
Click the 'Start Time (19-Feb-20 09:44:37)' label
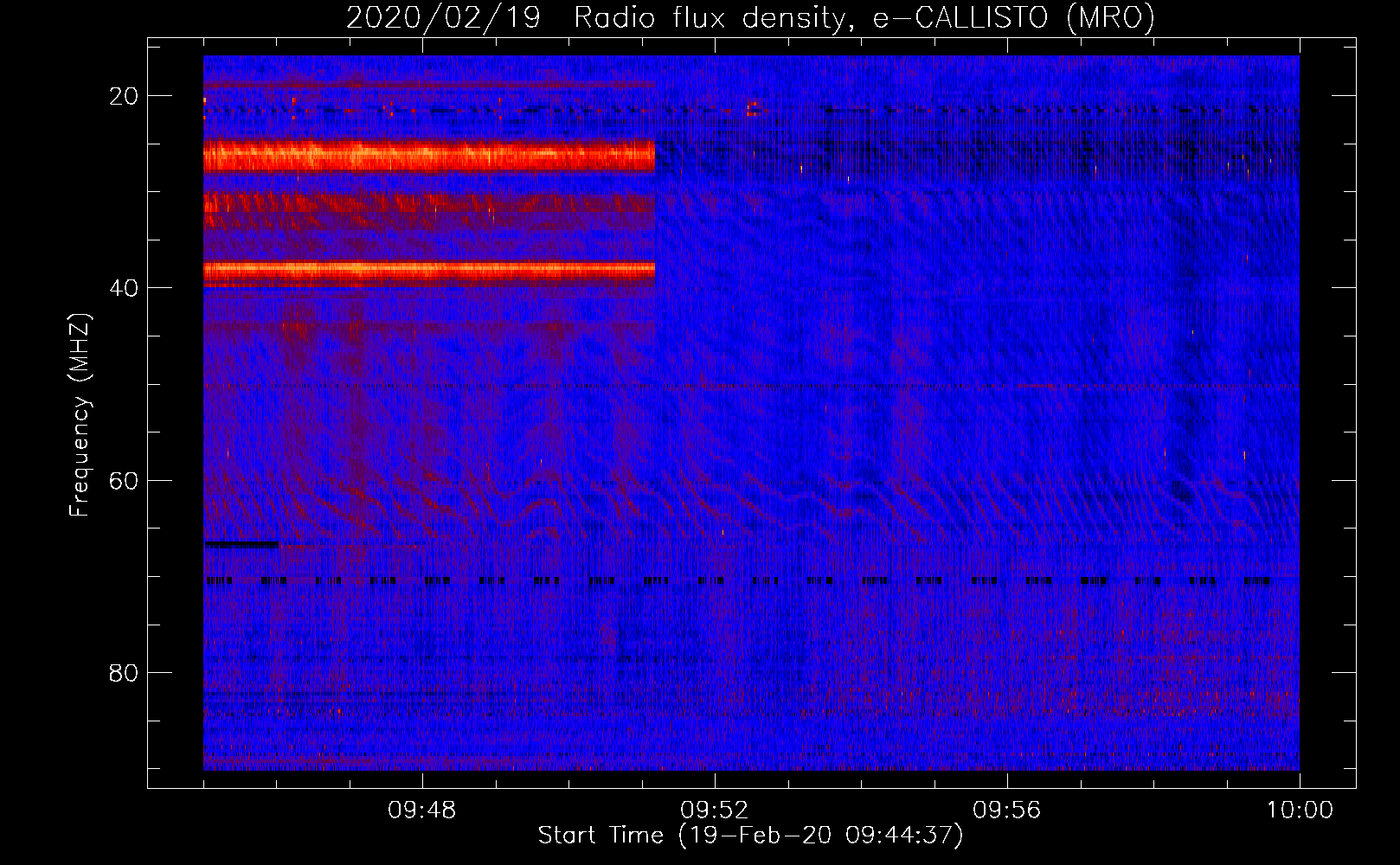coord(750,836)
